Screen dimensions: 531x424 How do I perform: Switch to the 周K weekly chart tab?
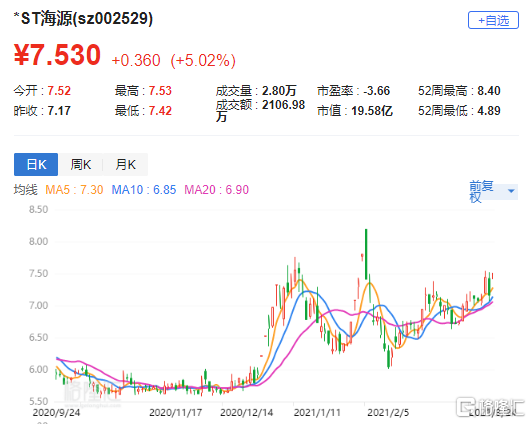pos(81,165)
